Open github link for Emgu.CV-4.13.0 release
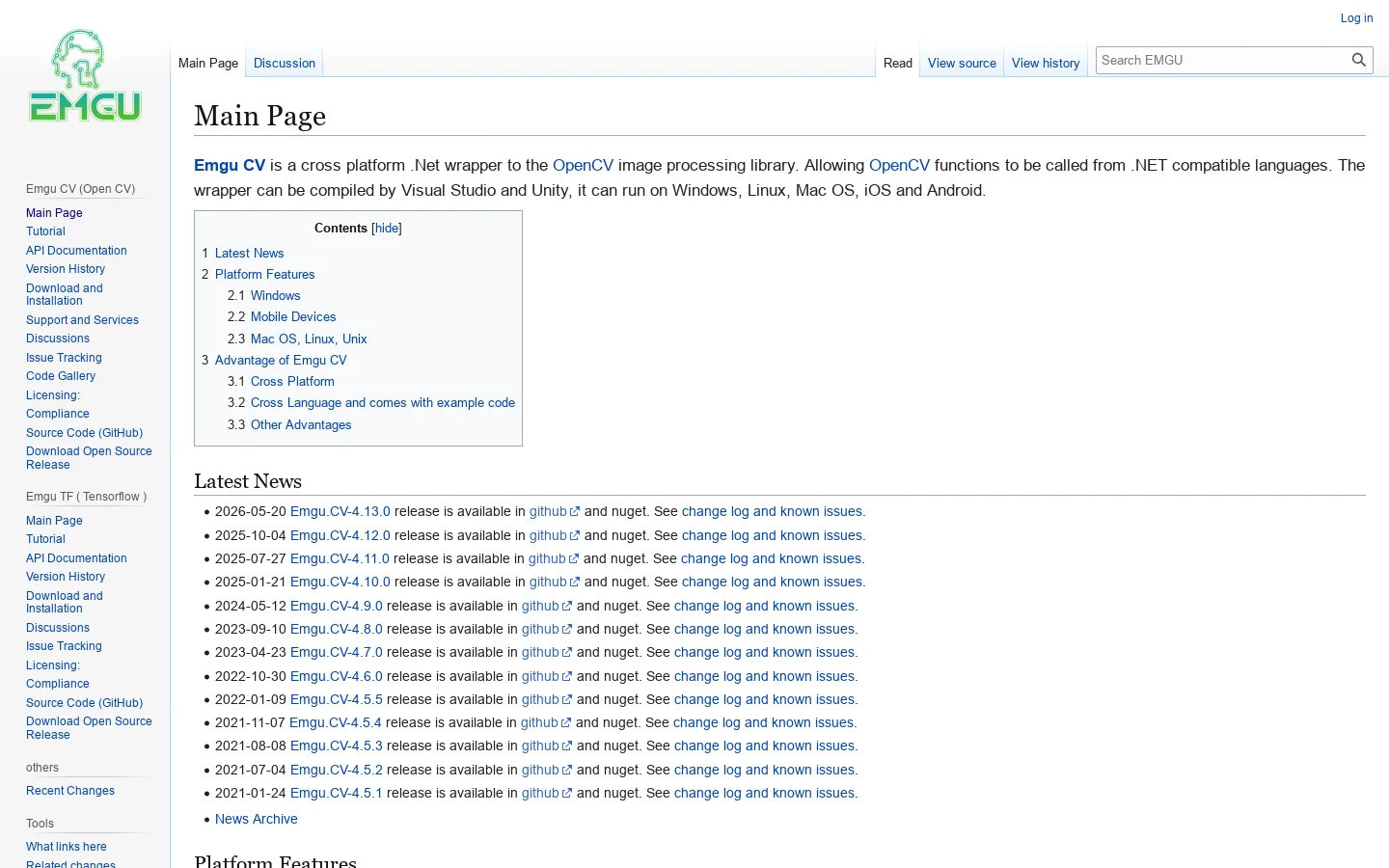Viewport: 1389px width, 868px height. pos(554,512)
